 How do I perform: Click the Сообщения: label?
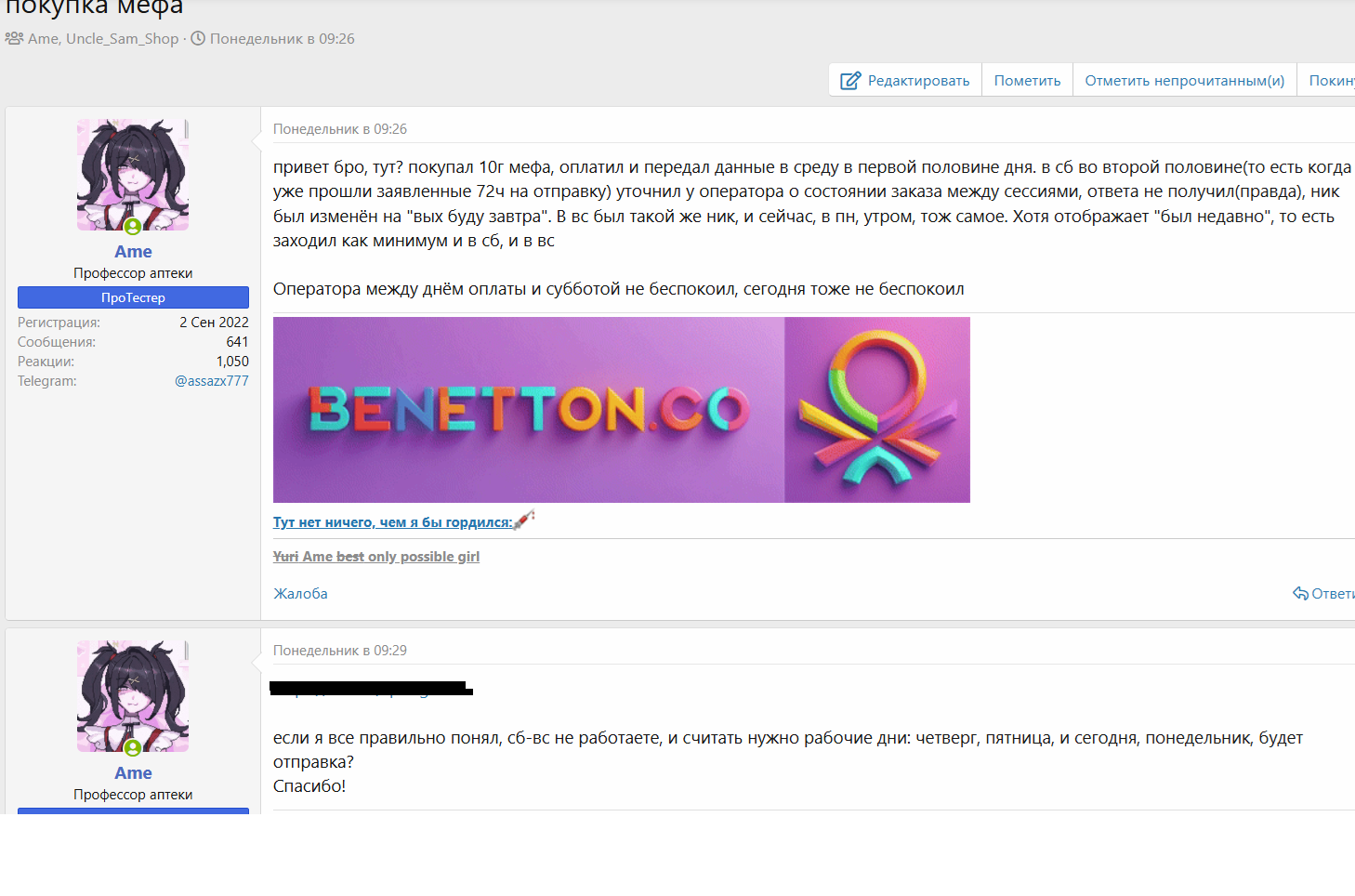pos(57,342)
